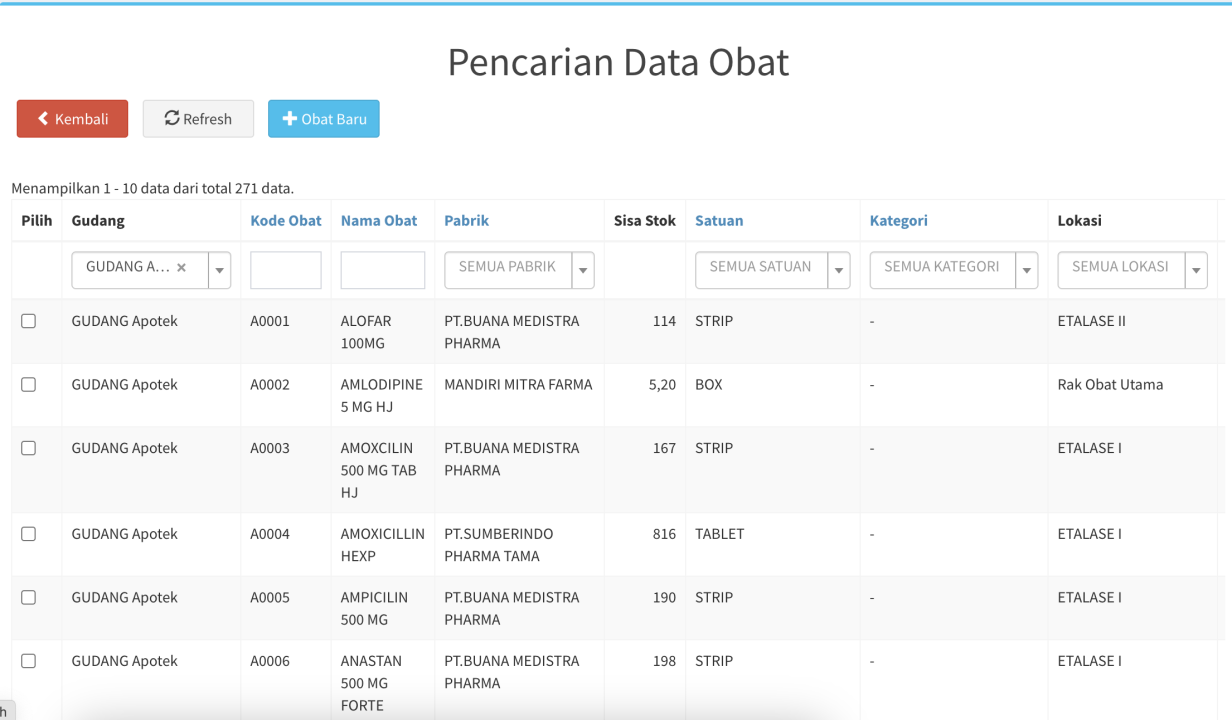Open the SEMUA LOKASI dropdown
This screenshot has height=720, width=1232.
tap(1196, 270)
